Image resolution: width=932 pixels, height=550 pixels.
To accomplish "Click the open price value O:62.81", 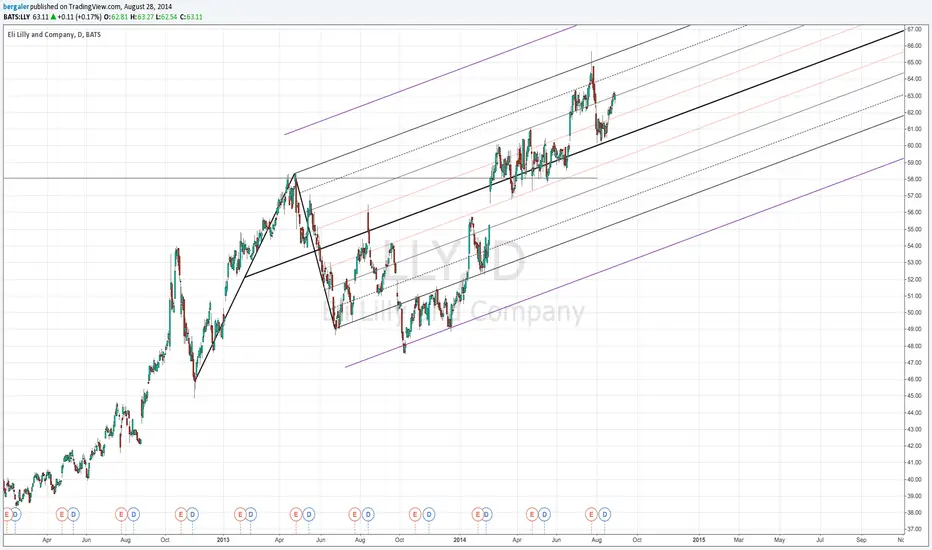I will click(x=116, y=17).
